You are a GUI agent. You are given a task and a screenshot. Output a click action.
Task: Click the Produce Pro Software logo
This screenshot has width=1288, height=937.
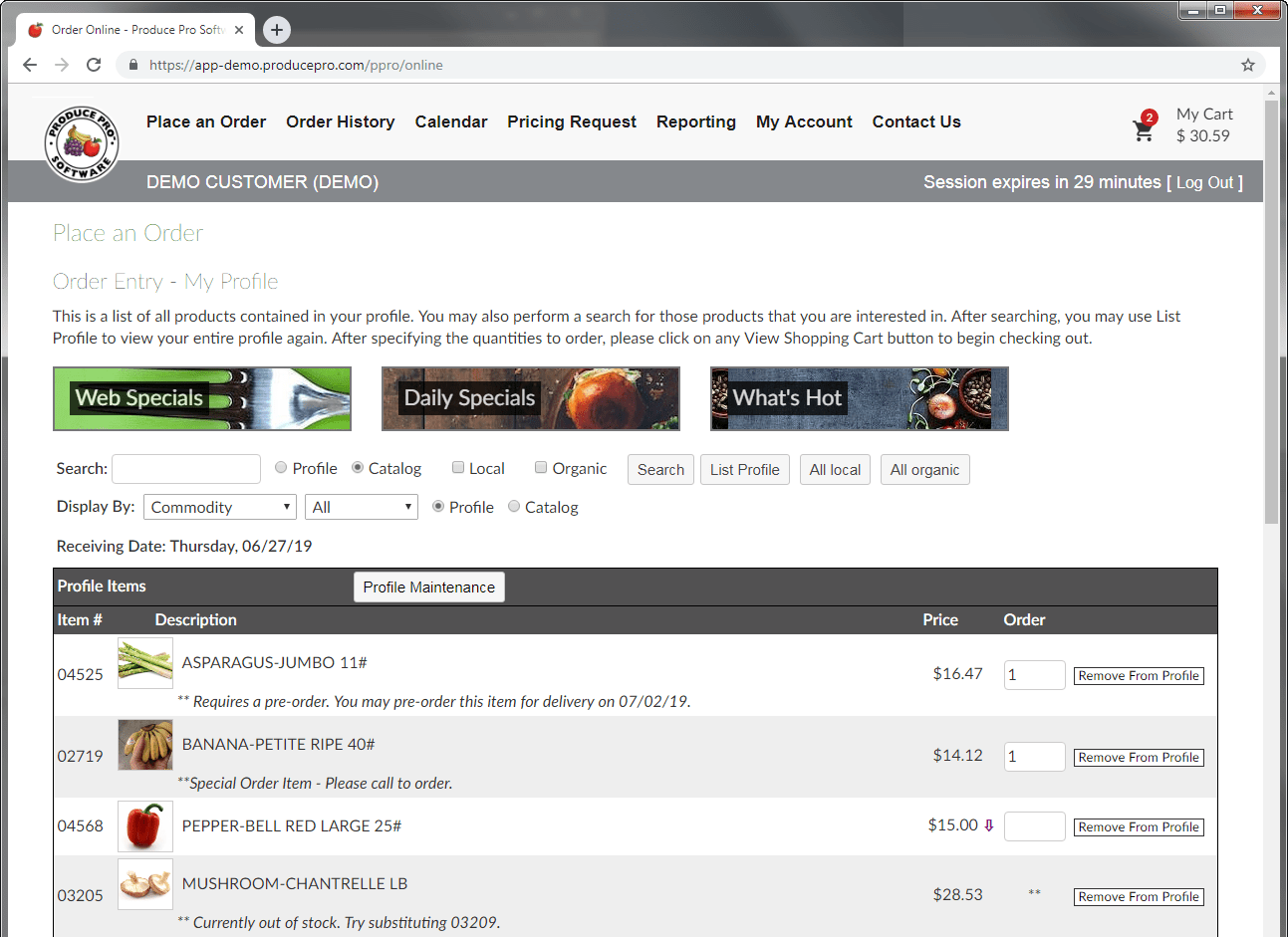(82, 142)
